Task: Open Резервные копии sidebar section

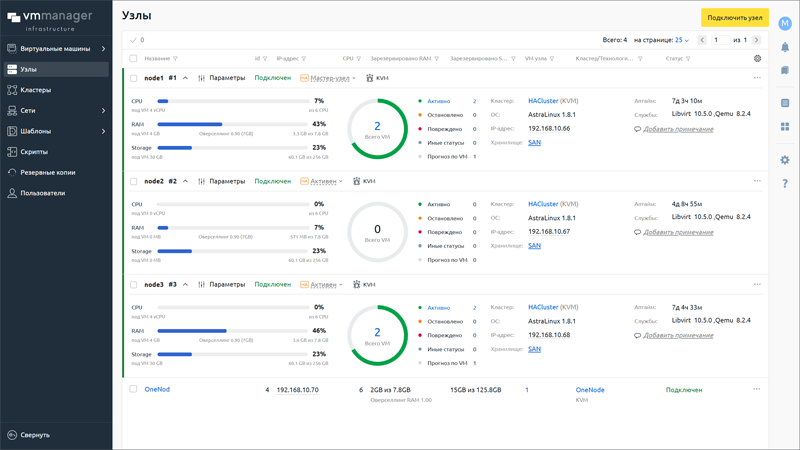Action: (x=48, y=172)
